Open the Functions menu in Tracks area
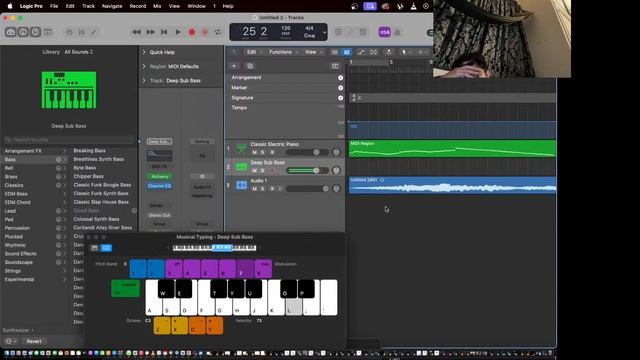 tap(283, 52)
